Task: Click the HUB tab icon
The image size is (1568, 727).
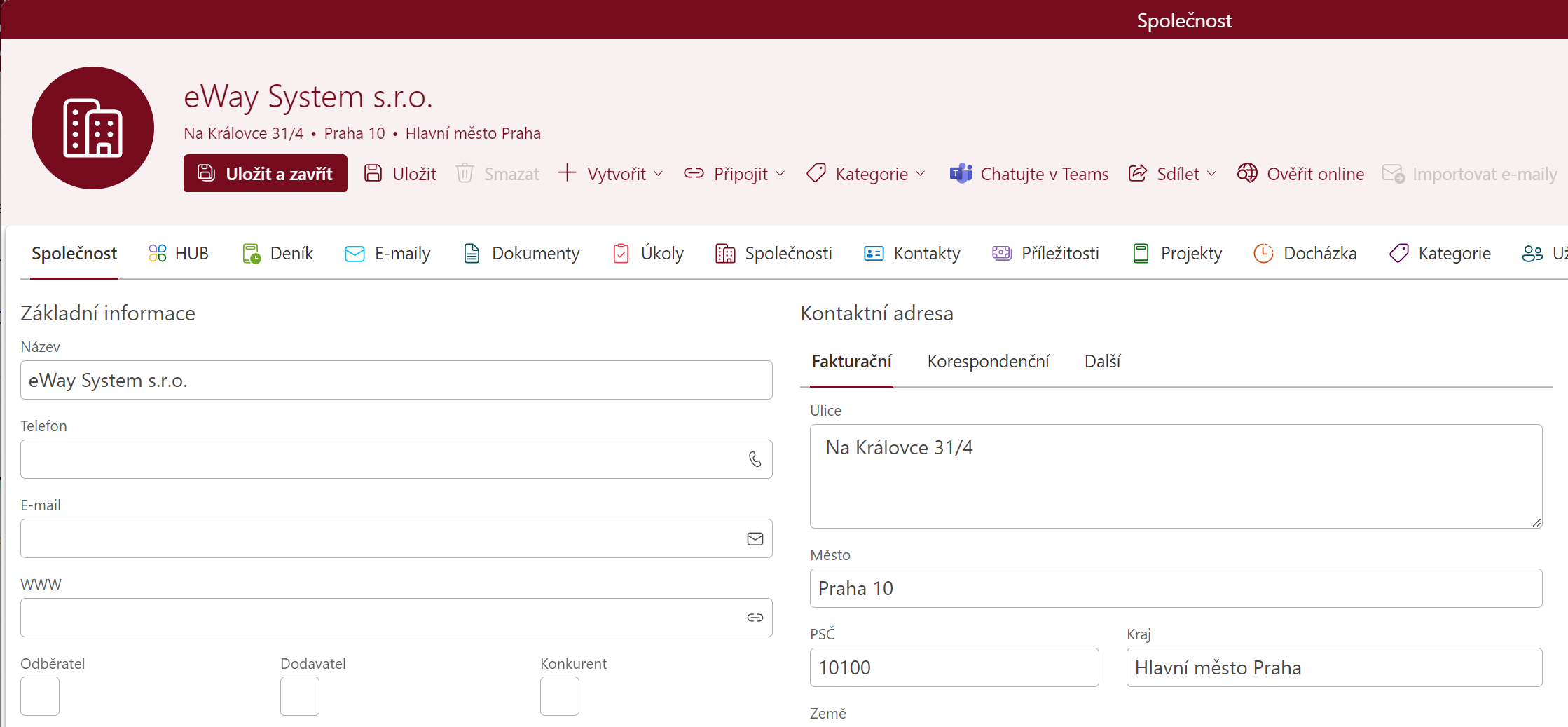Action: (x=158, y=253)
